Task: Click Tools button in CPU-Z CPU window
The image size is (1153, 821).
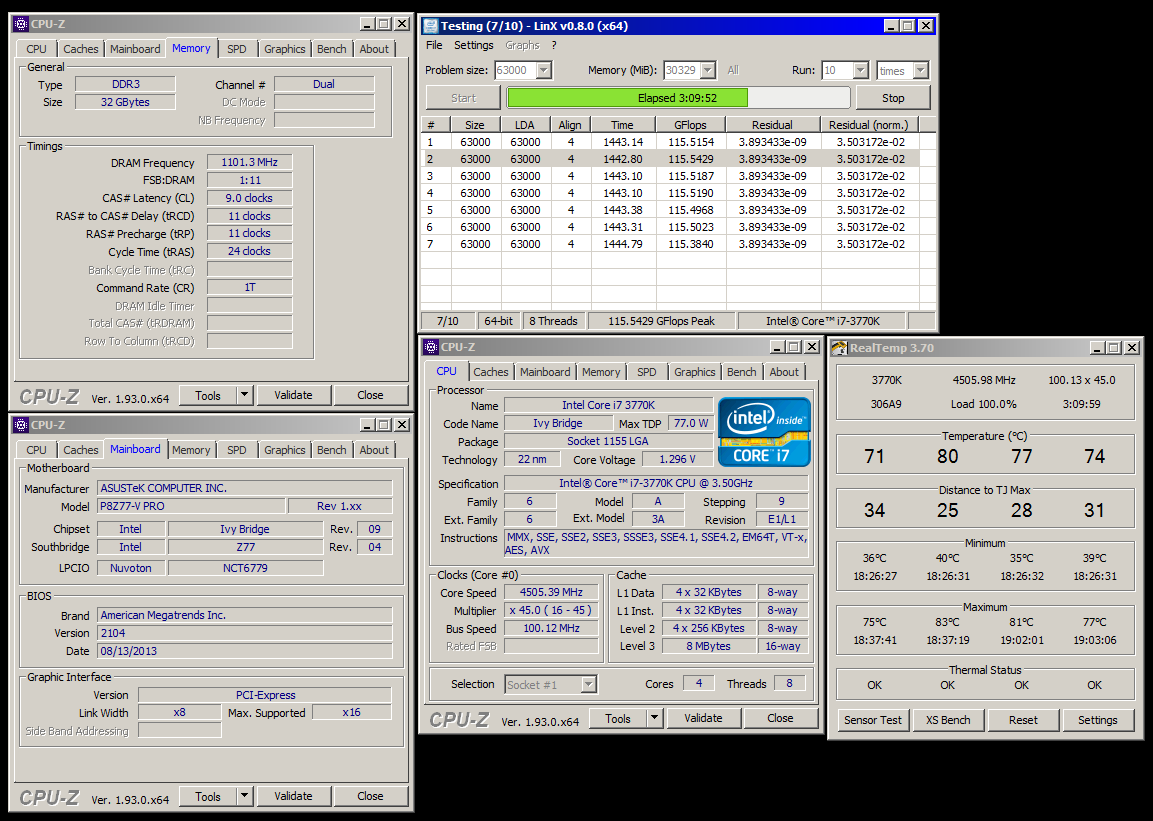Action: pyautogui.click(x=618, y=719)
